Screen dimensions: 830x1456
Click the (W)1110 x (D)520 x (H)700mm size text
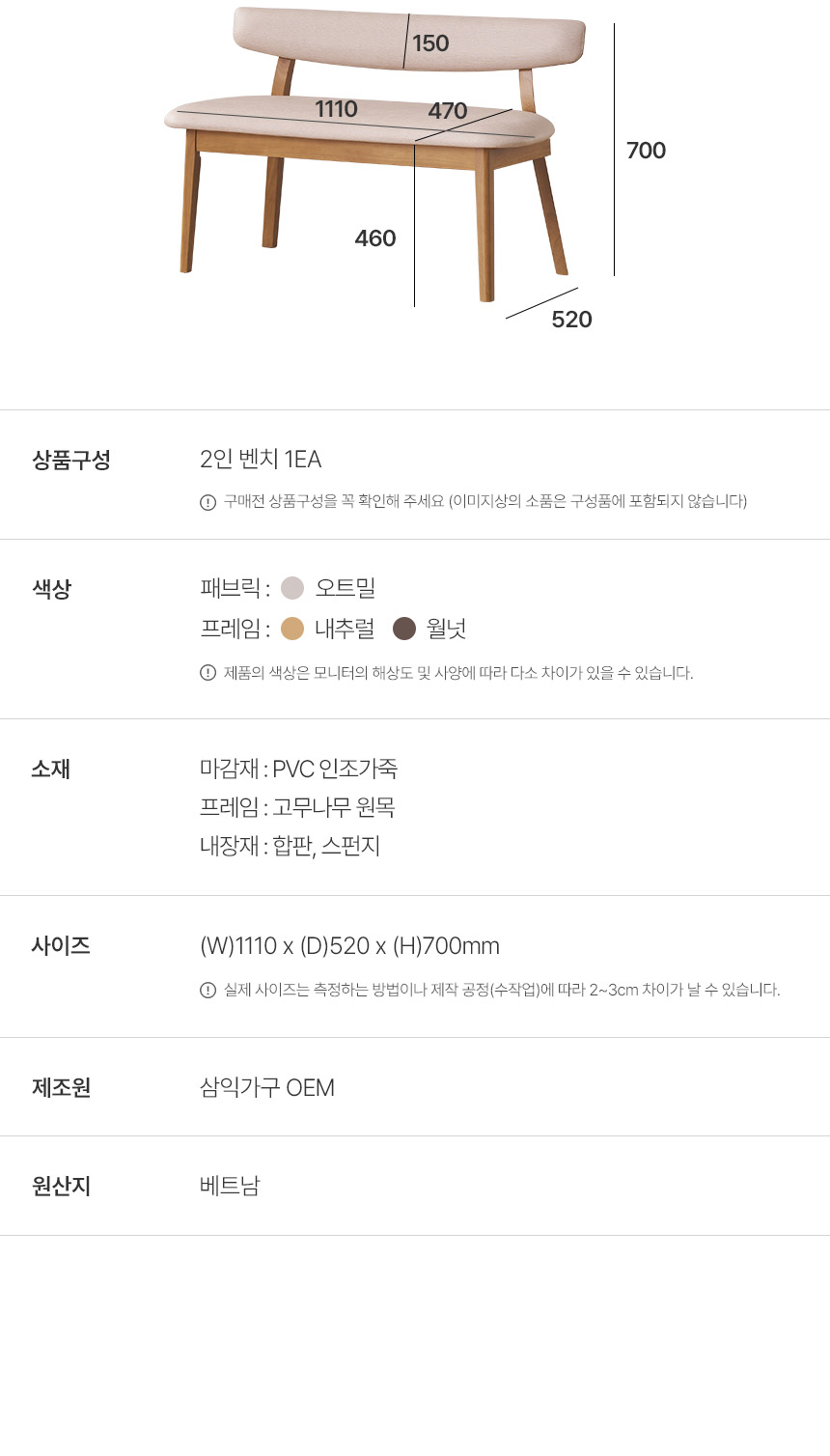[349, 946]
